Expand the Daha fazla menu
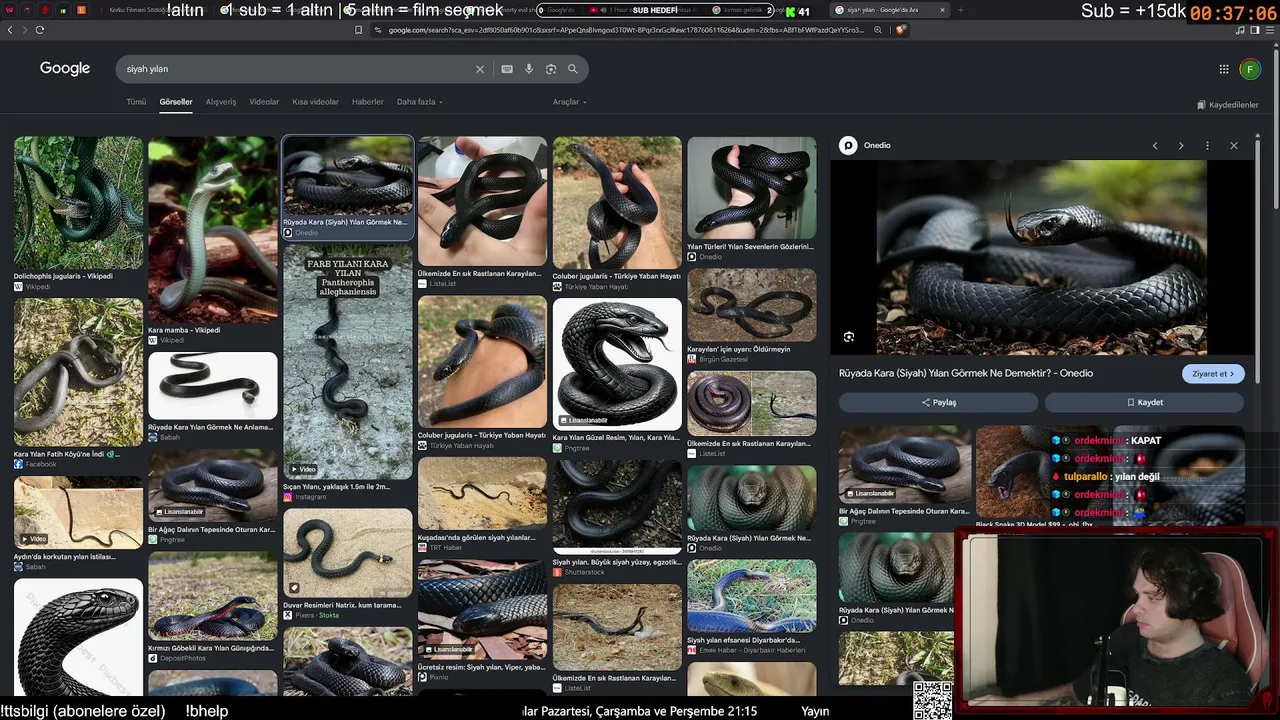1280x720 pixels. coord(420,102)
